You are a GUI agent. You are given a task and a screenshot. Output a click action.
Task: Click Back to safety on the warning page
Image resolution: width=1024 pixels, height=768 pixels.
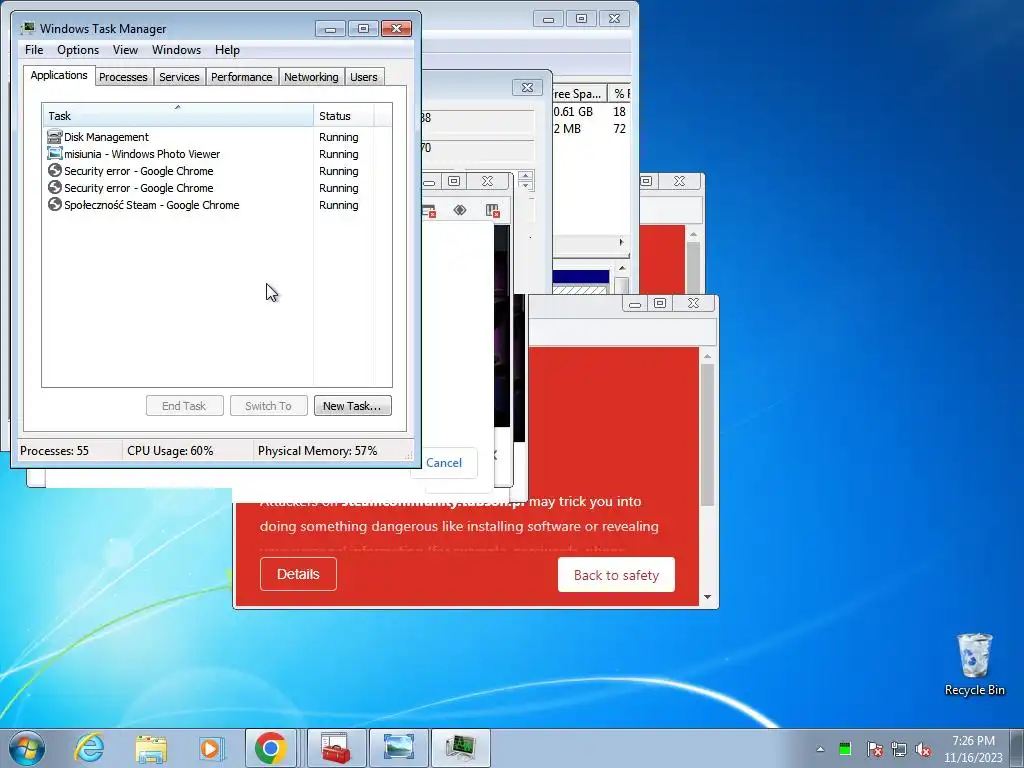tap(616, 575)
